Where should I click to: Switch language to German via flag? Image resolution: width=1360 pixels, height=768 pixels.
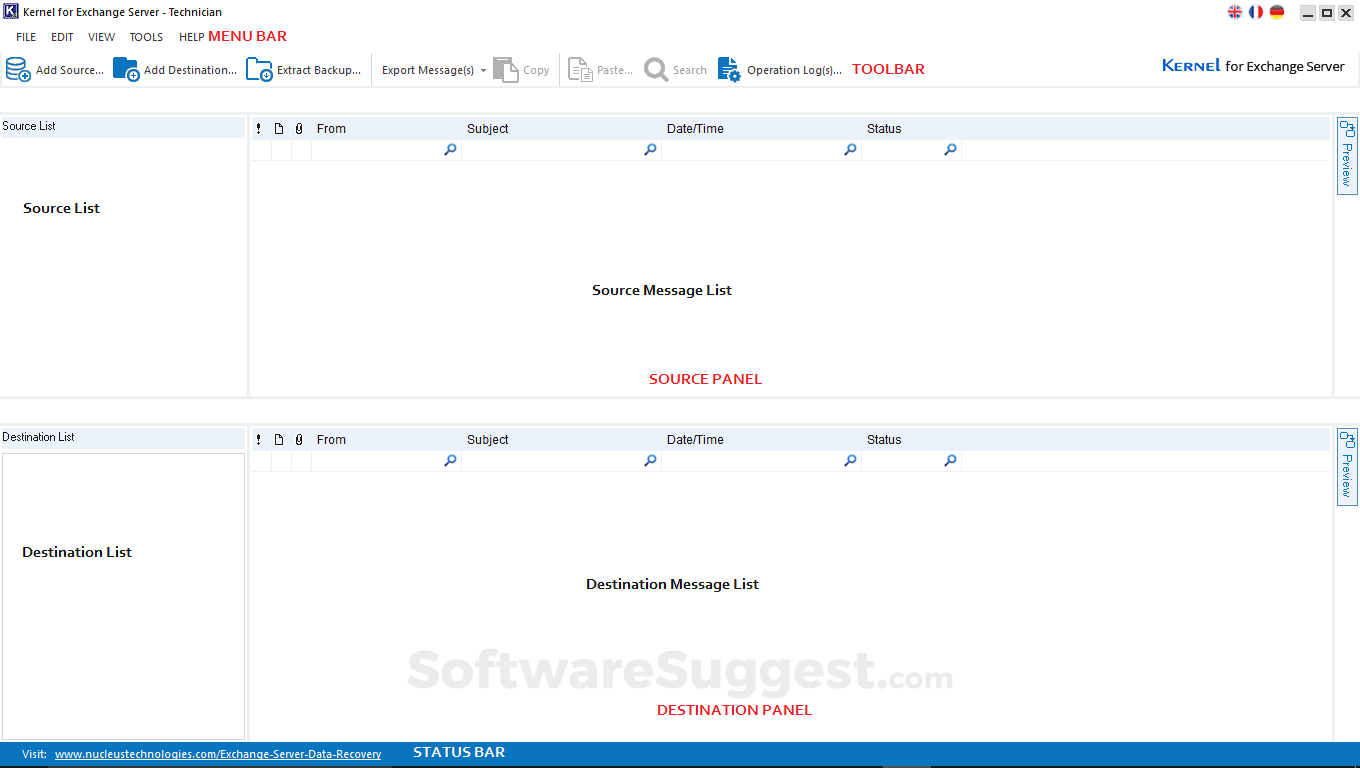(1277, 12)
